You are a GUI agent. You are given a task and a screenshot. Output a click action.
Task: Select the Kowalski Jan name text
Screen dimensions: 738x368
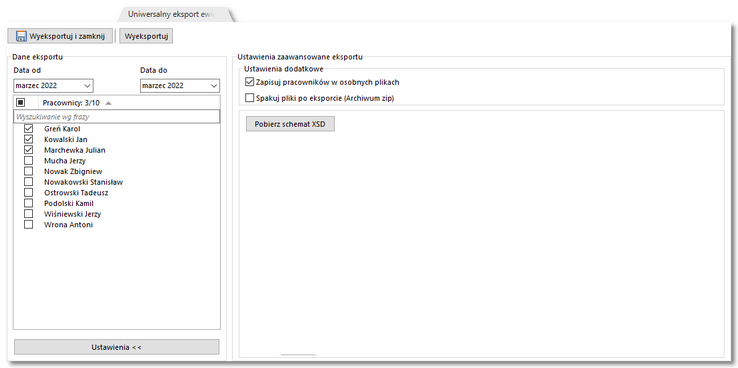(x=65, y=139)
